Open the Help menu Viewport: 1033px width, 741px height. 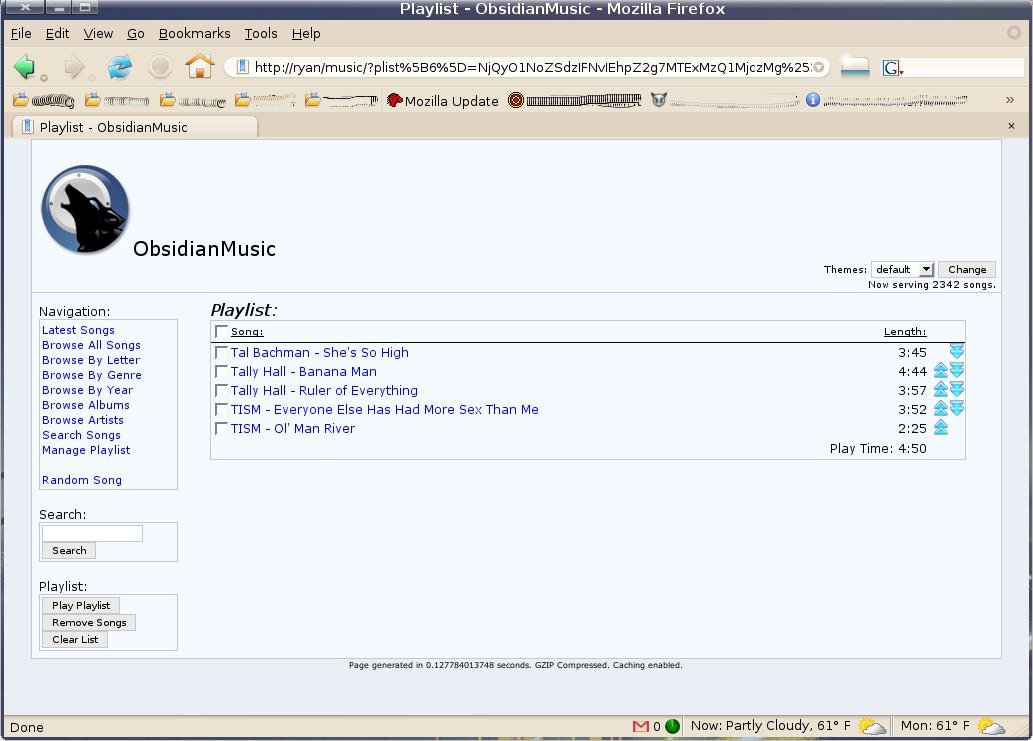coord(306,34)
